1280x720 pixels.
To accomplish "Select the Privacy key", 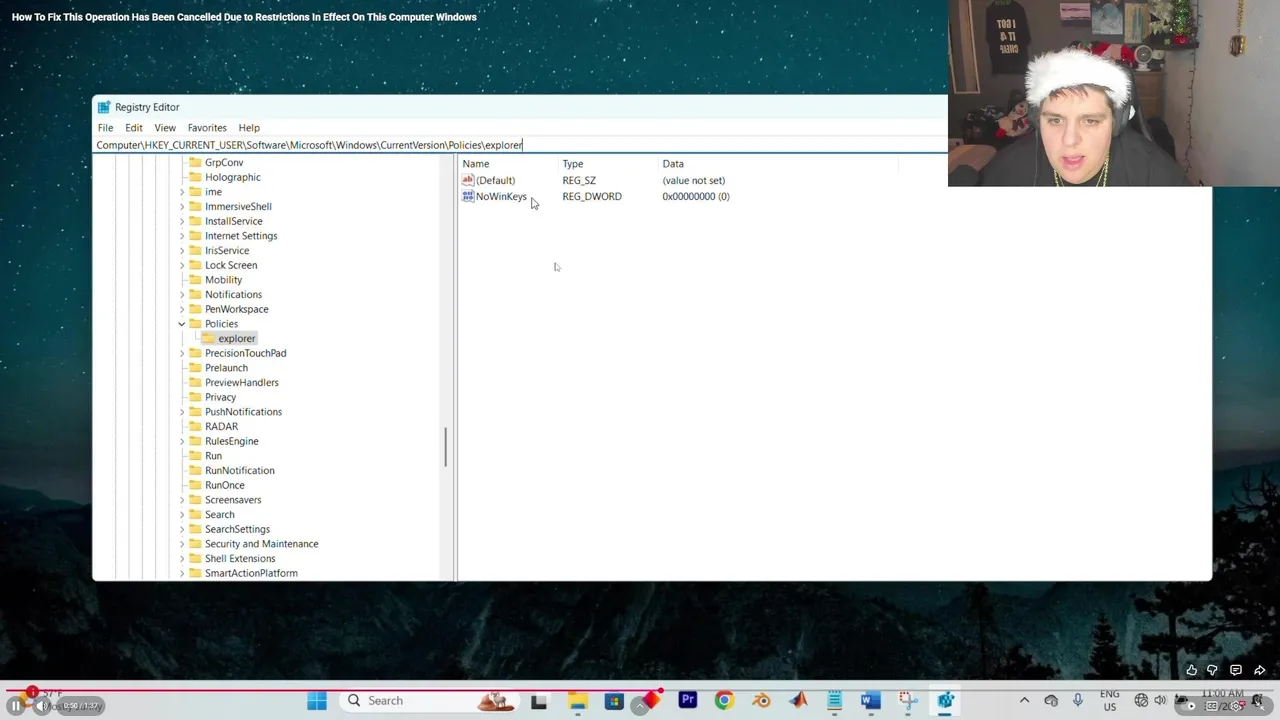I will (220, 397).
